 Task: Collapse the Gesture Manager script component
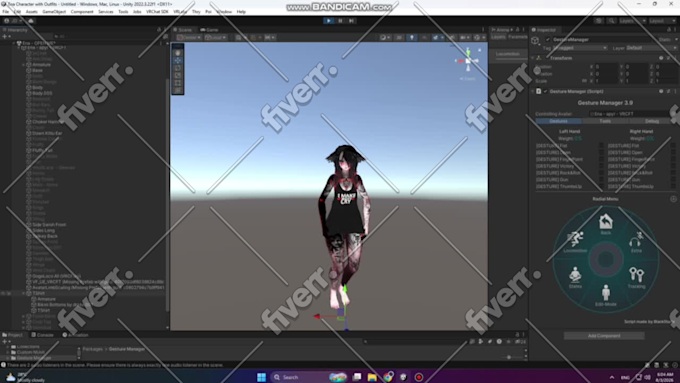(x=533, y=92)
